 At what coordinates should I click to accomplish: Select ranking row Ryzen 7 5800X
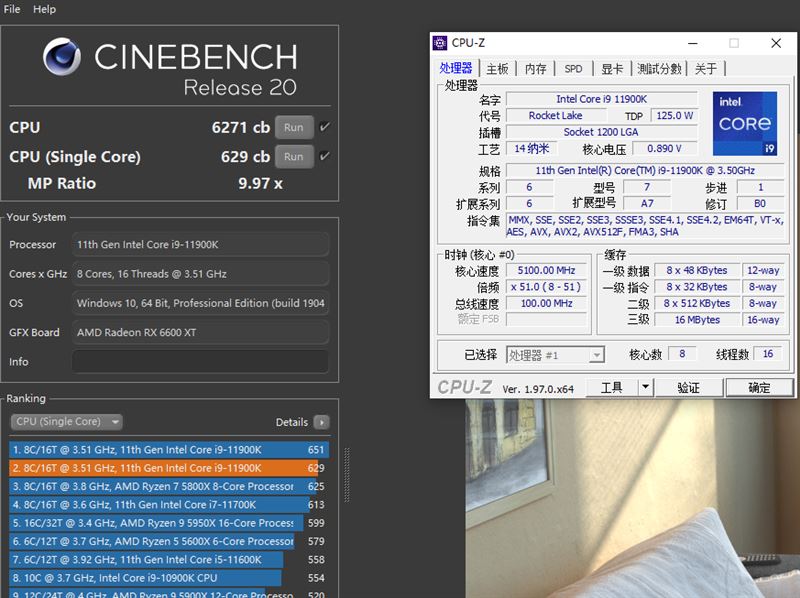click(x=168, y=486)
